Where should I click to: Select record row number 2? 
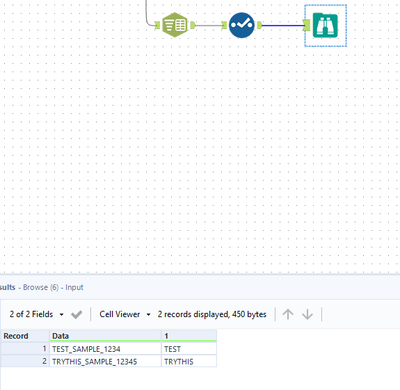[x=25, y=361]
